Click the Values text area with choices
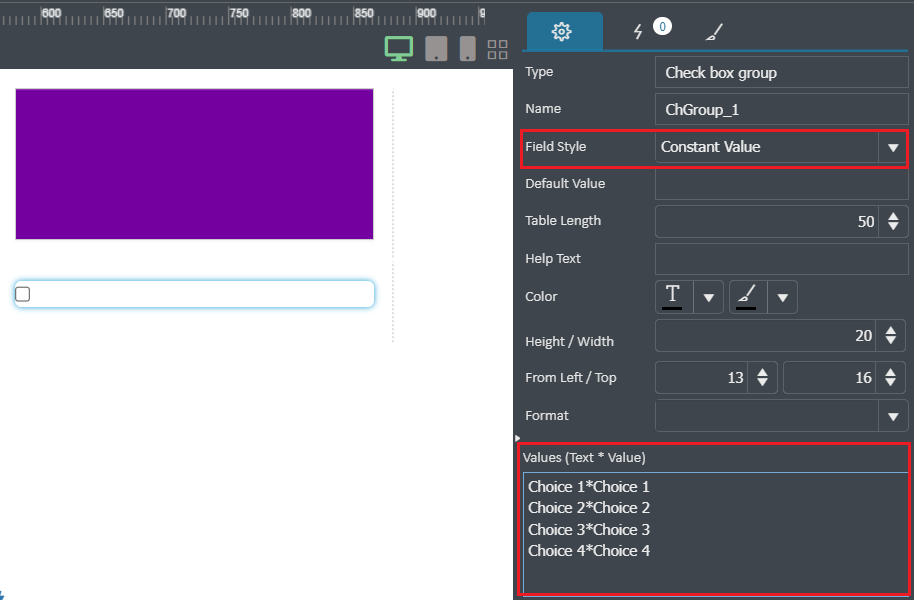The width and height of the screenshot is (915, 601). [x=715, y=533]
